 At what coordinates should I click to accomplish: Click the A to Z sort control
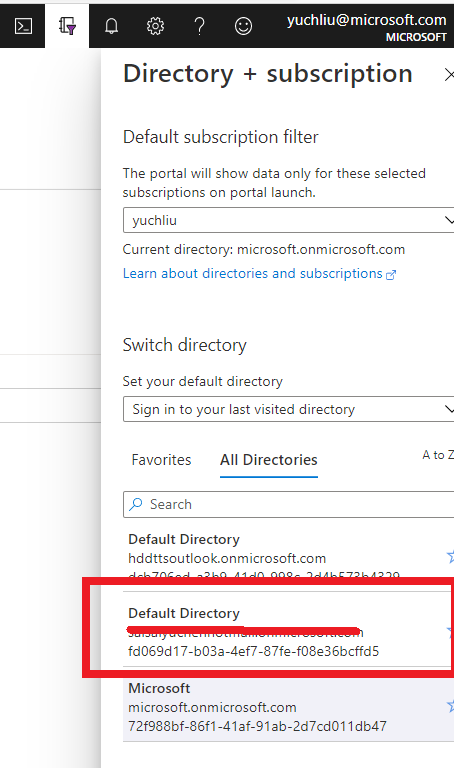tap(438, 455)
